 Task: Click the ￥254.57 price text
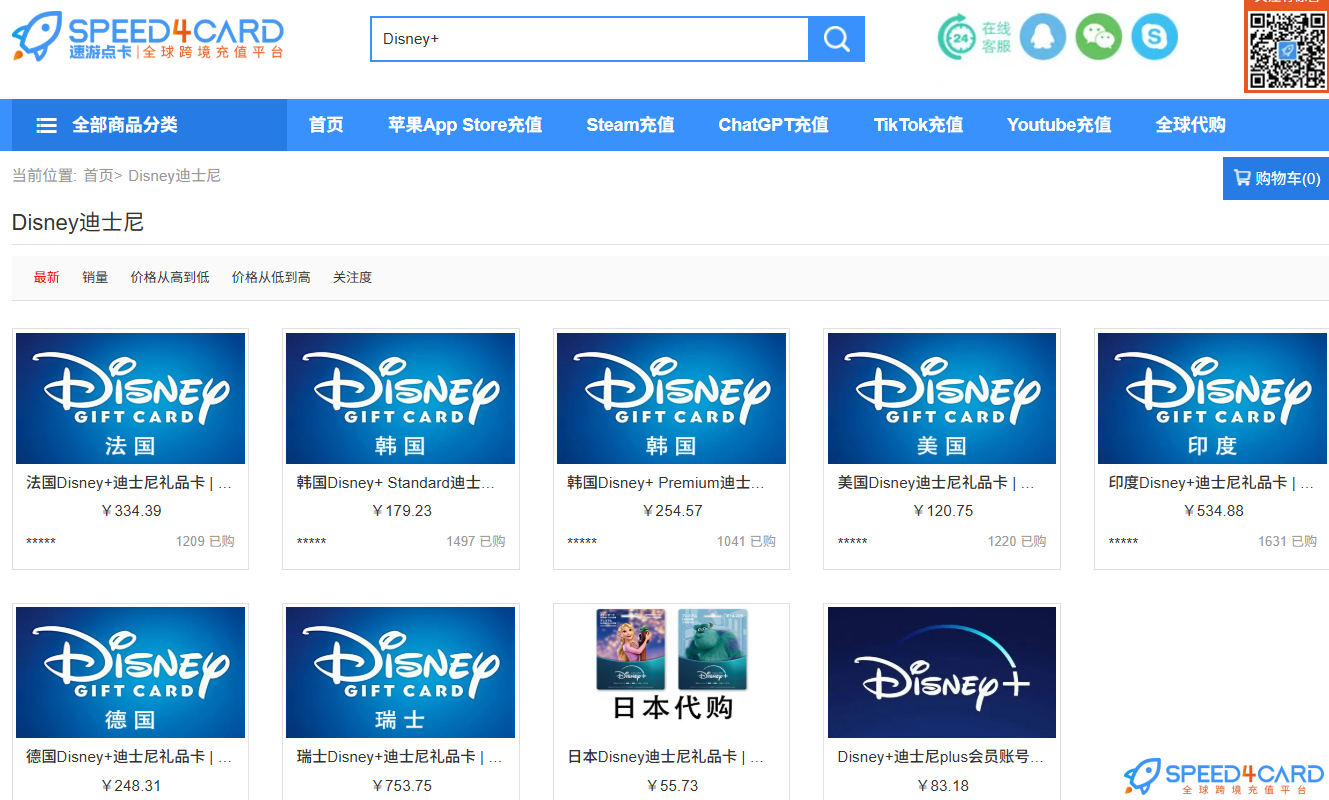(x=671, y=511)
